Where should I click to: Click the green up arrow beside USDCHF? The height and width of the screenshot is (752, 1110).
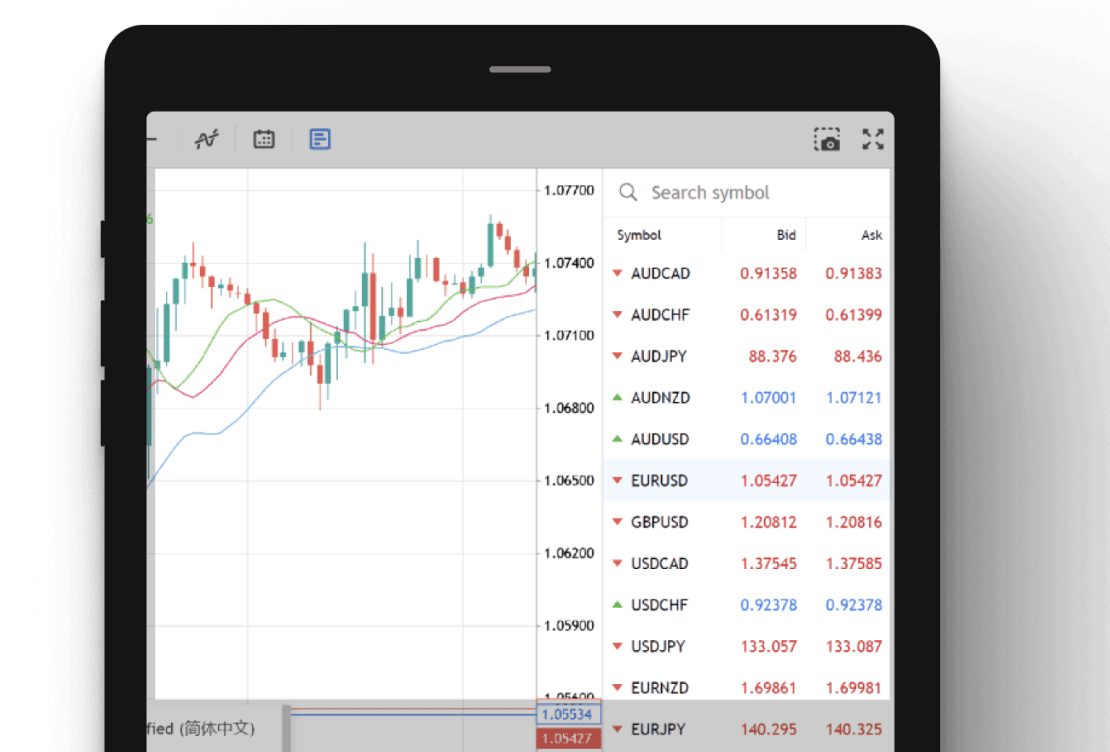tap(617, 604)
